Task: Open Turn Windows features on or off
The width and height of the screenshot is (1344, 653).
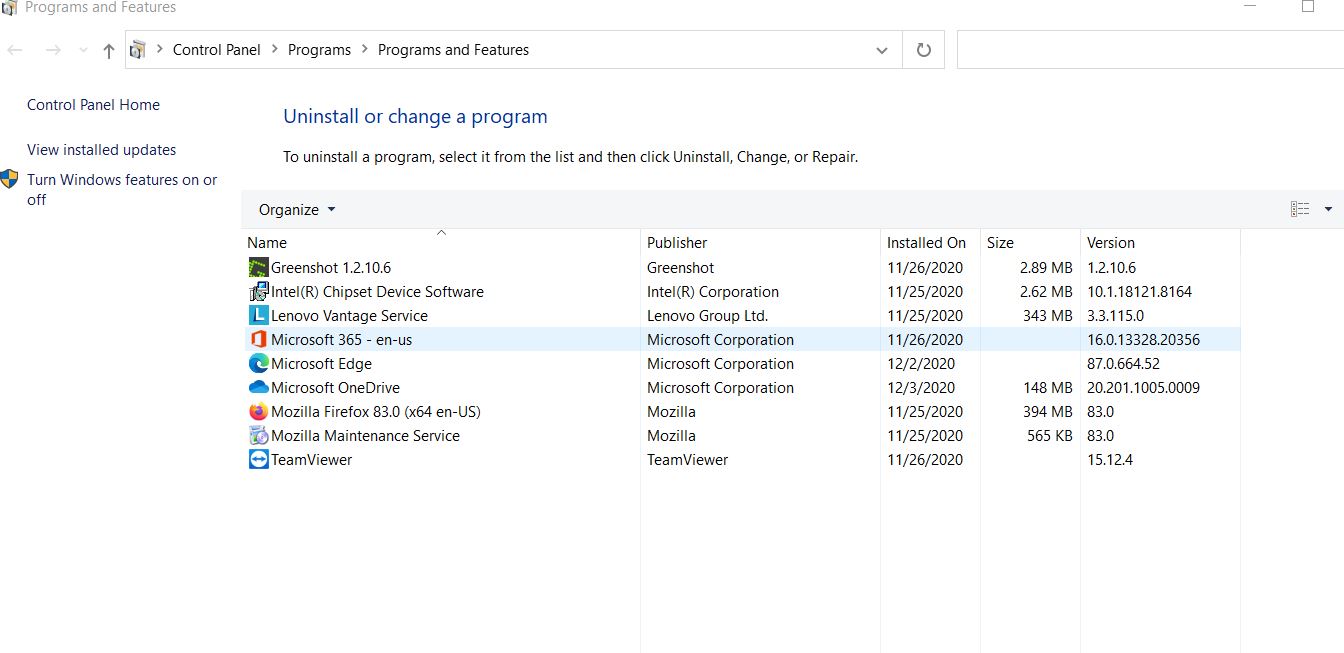Action: point(122,190)
